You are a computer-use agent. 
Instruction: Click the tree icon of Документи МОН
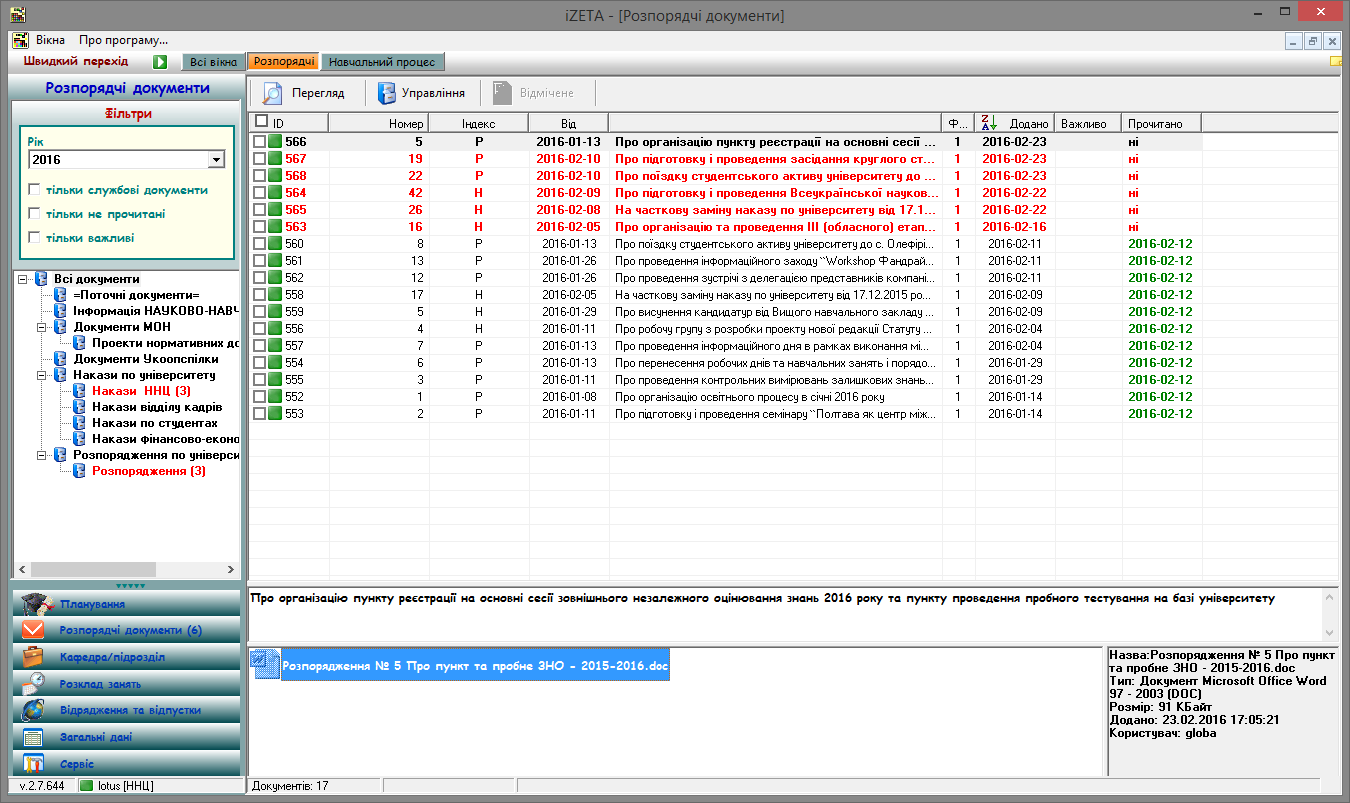(x=60, y=327)
